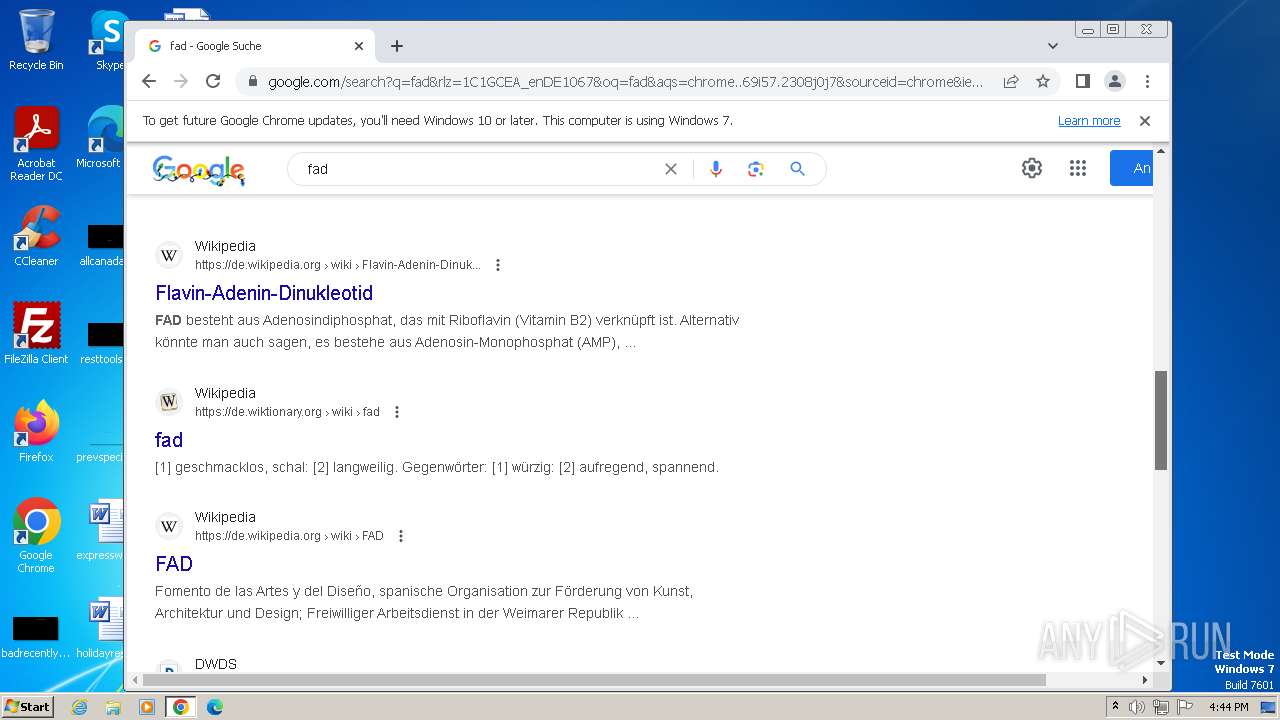Open Windows Media Player from the taskbar
The image size is (1280, 720).
(147, 707)
